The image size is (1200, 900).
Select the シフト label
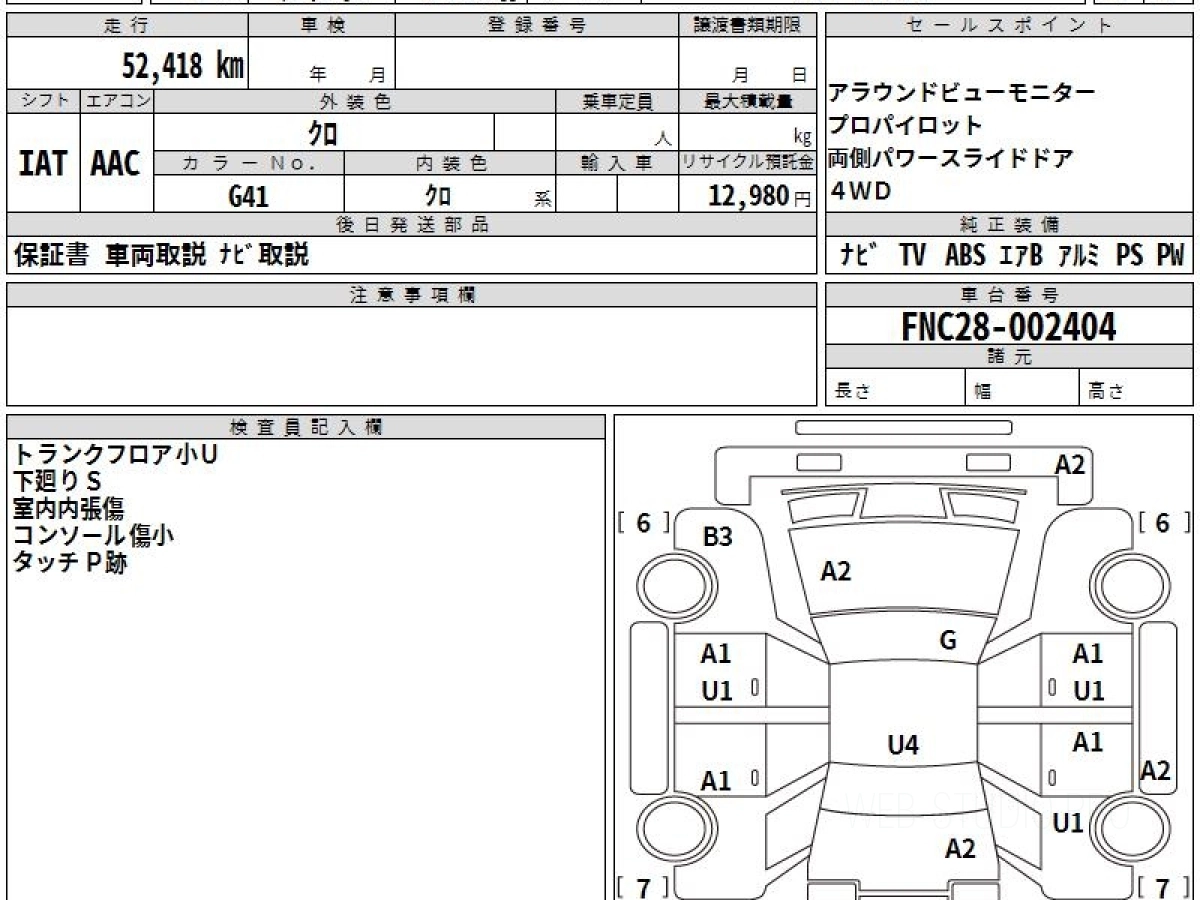43,101
